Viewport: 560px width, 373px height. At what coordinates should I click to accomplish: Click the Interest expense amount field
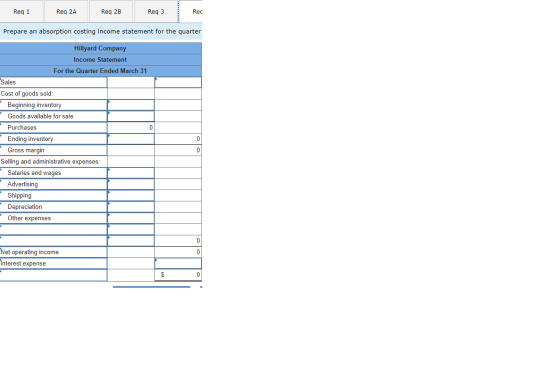coord(178,263)
